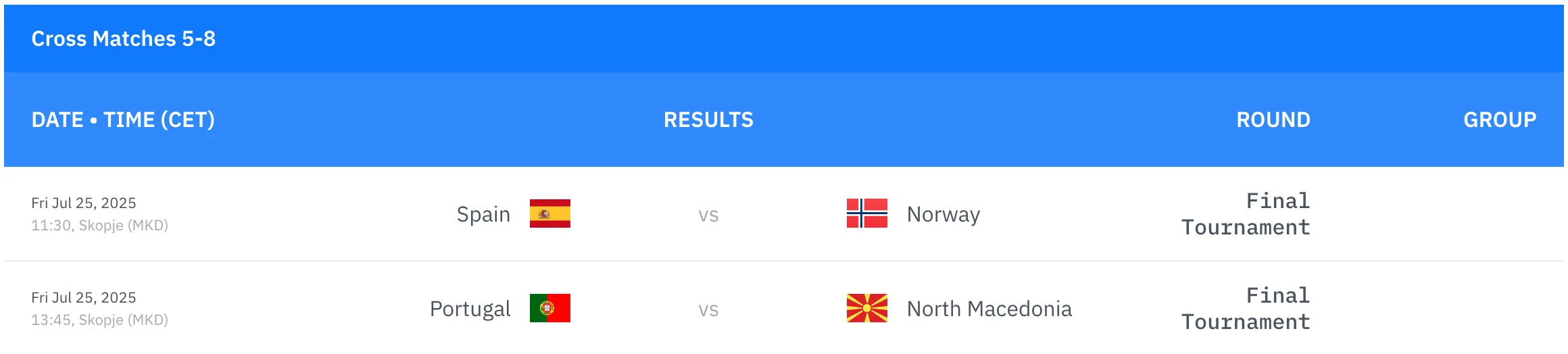Click the 13:45, Skopje (MKD) time text
The width and height of the screenshot is (1568, 354).
click(x=99, y=320)
